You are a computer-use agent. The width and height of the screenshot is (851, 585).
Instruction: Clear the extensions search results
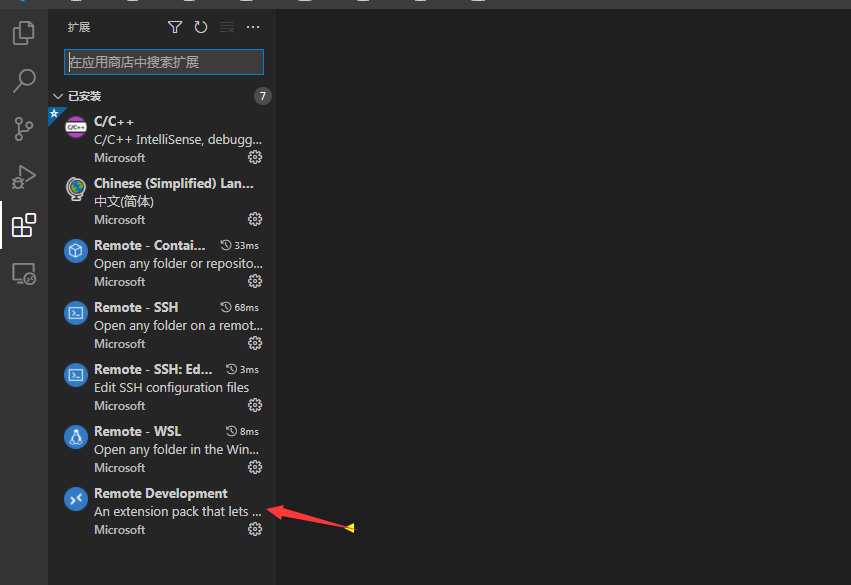226,27
